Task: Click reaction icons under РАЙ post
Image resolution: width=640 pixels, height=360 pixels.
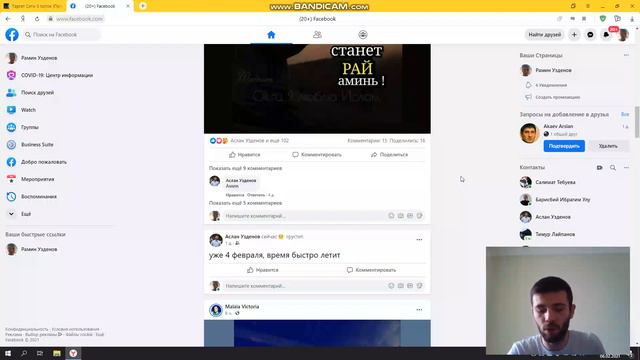Action: pos(218,140)
